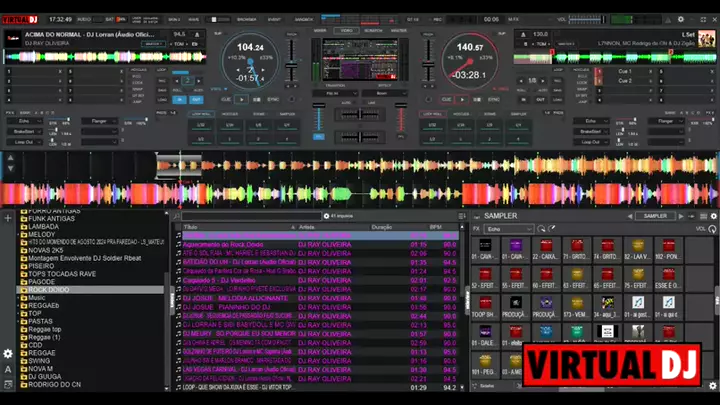Open browser settings gear in left sidebar
The width and height of the screenshot is (720, 405).
click(8, 354)
